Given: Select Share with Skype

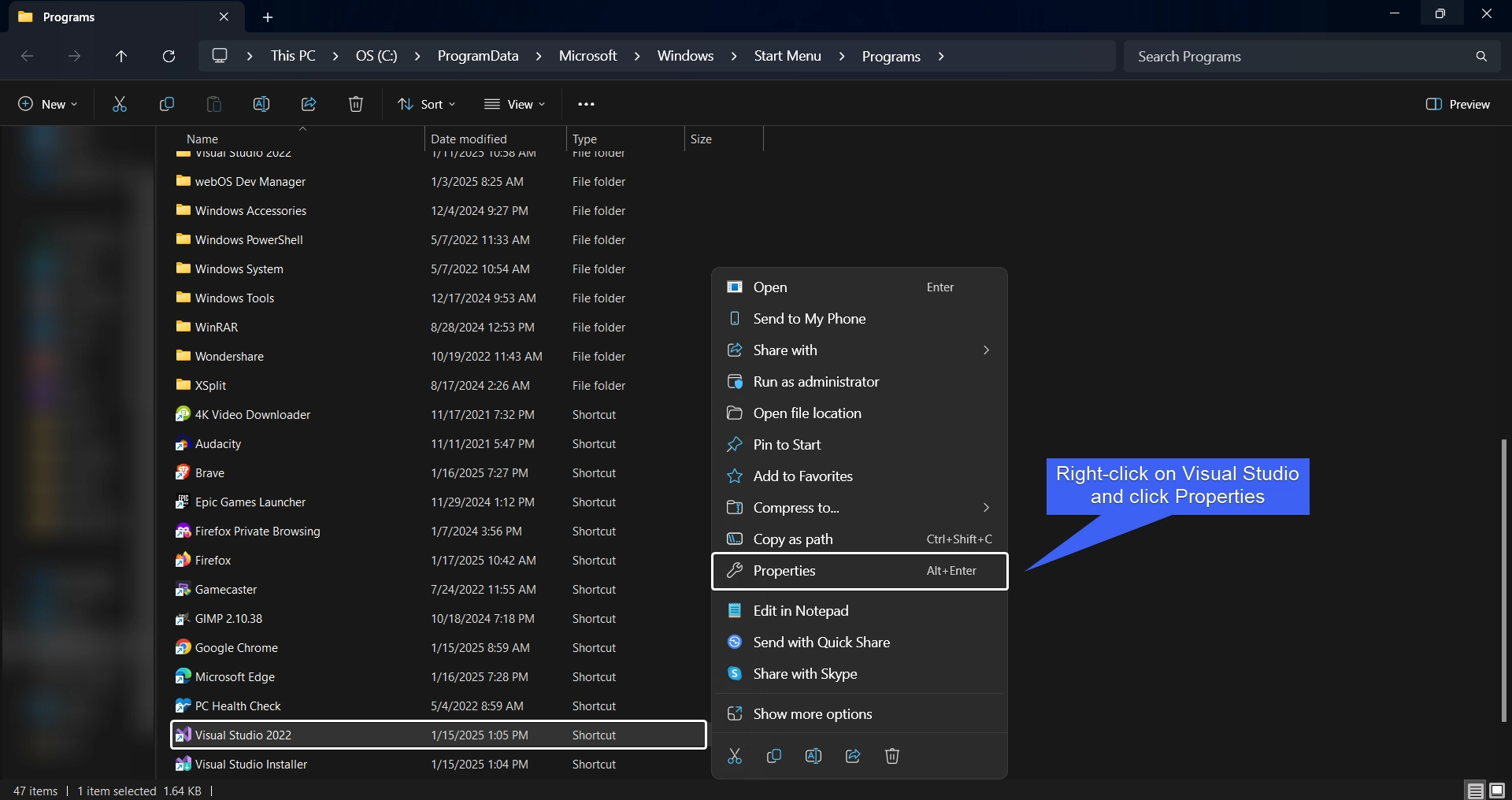Looking at the screenshot, I should pos(860,674).
